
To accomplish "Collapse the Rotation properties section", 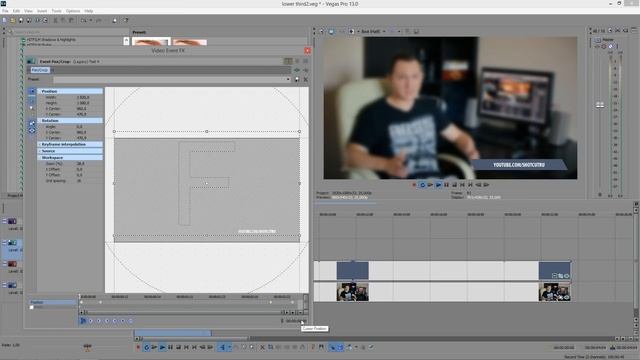I will [70, 120].
